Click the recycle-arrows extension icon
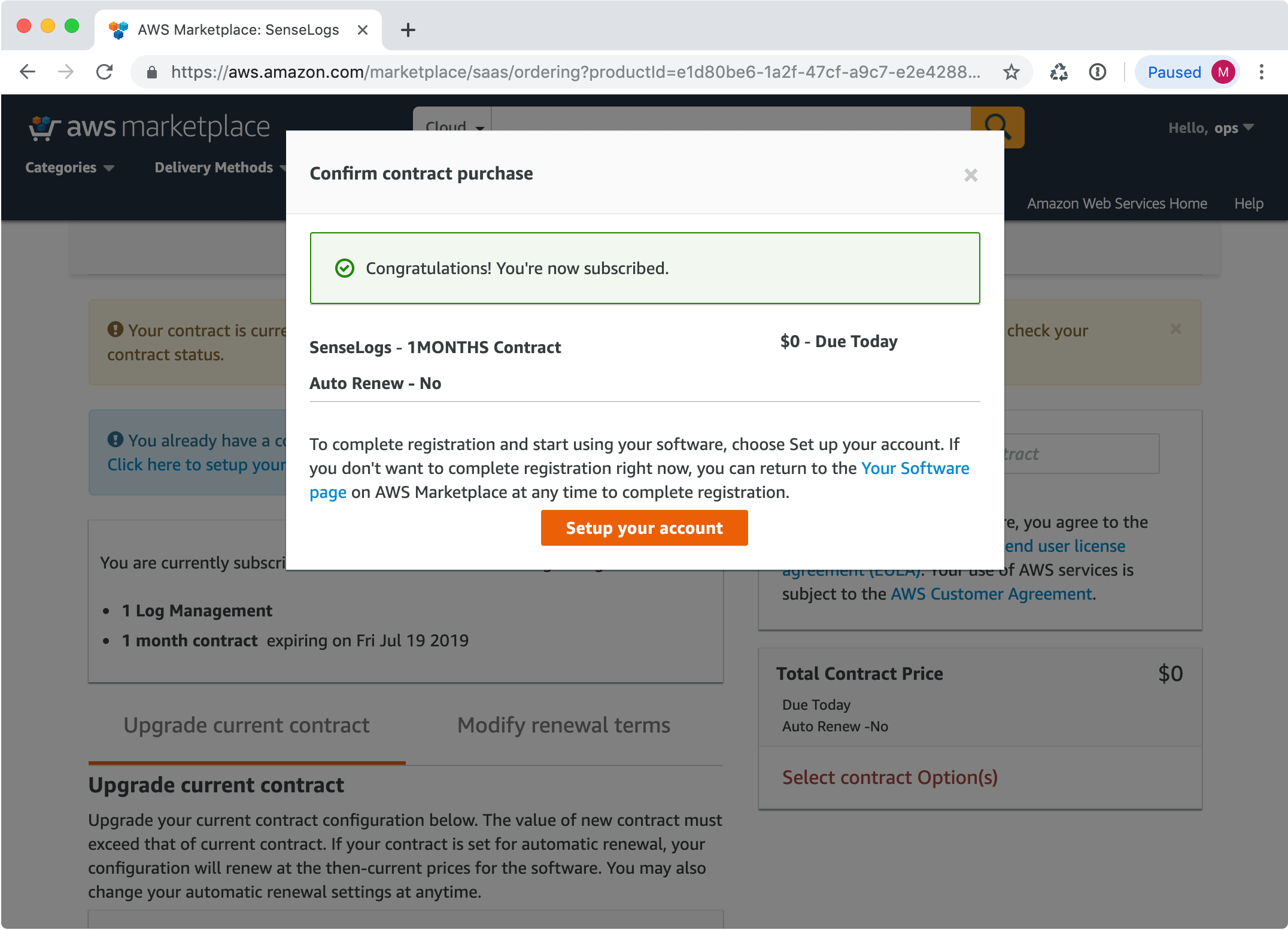 pos(1059,72)
